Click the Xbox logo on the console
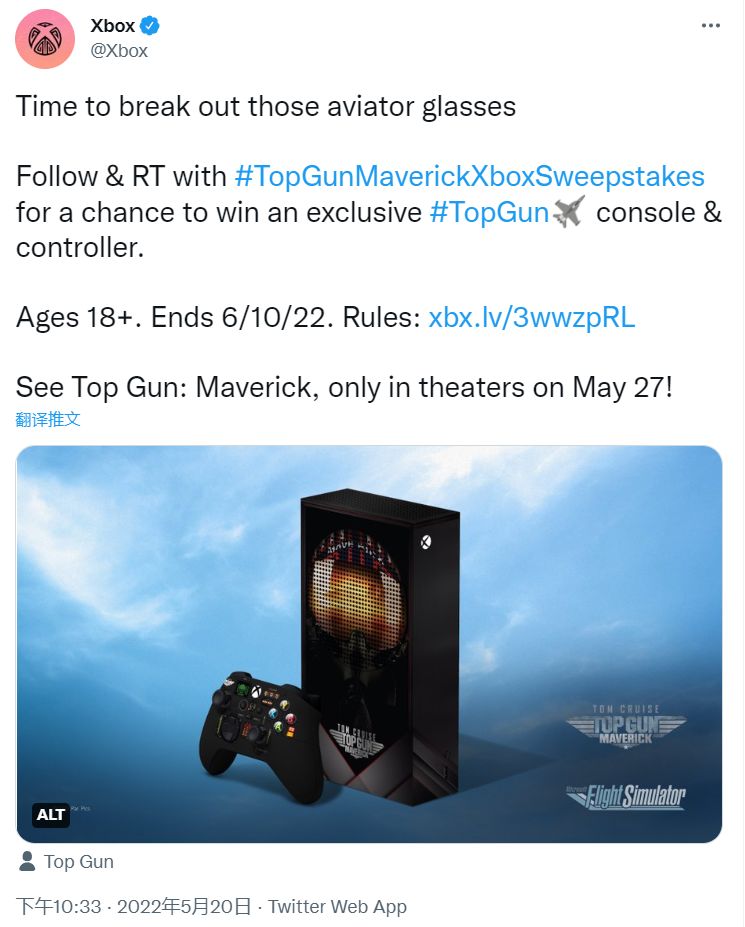 click(426, 542)
